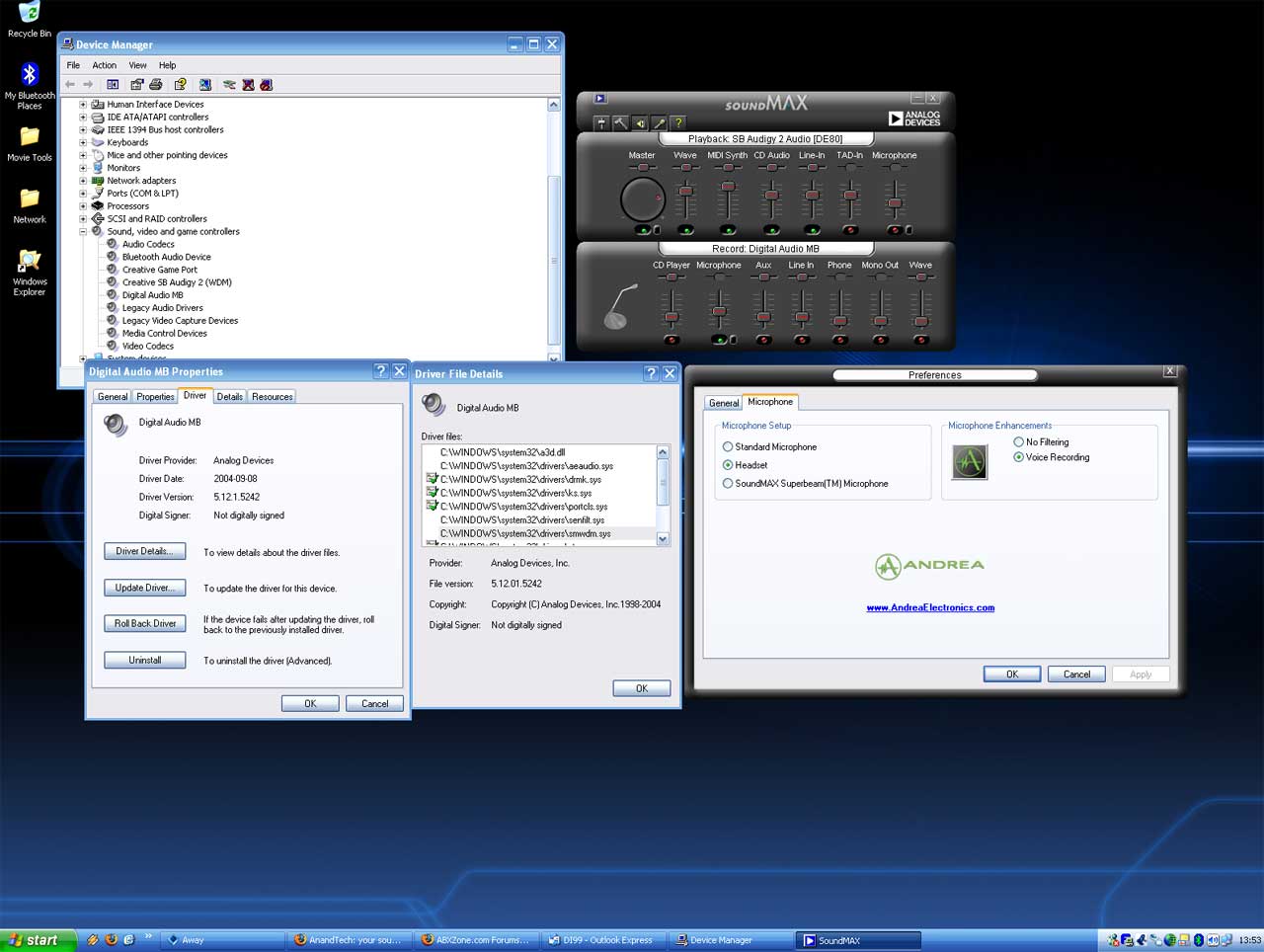Open the Action menu in Device Manager

[104, 65]
